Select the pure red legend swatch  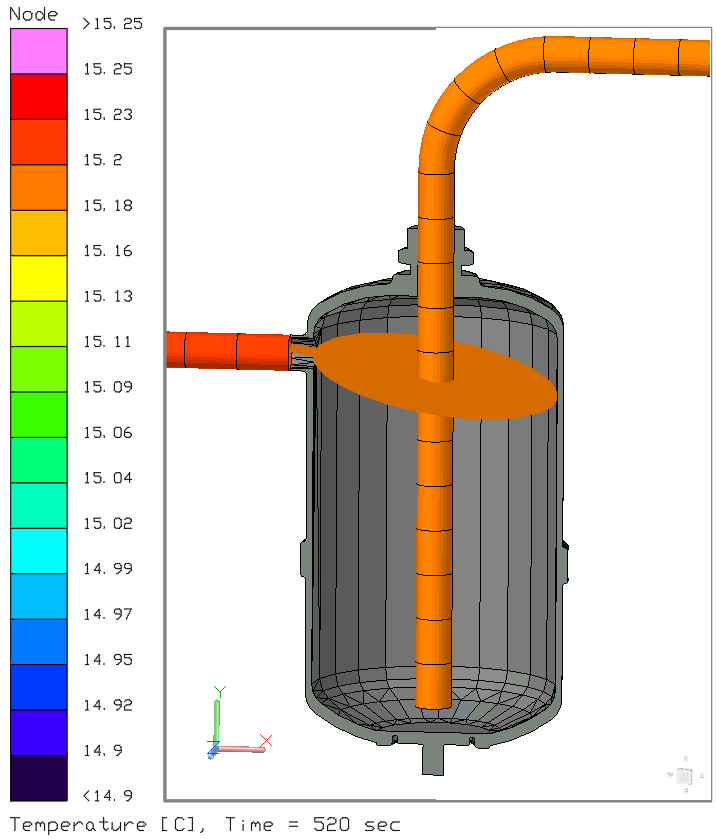tap(39, 97)
